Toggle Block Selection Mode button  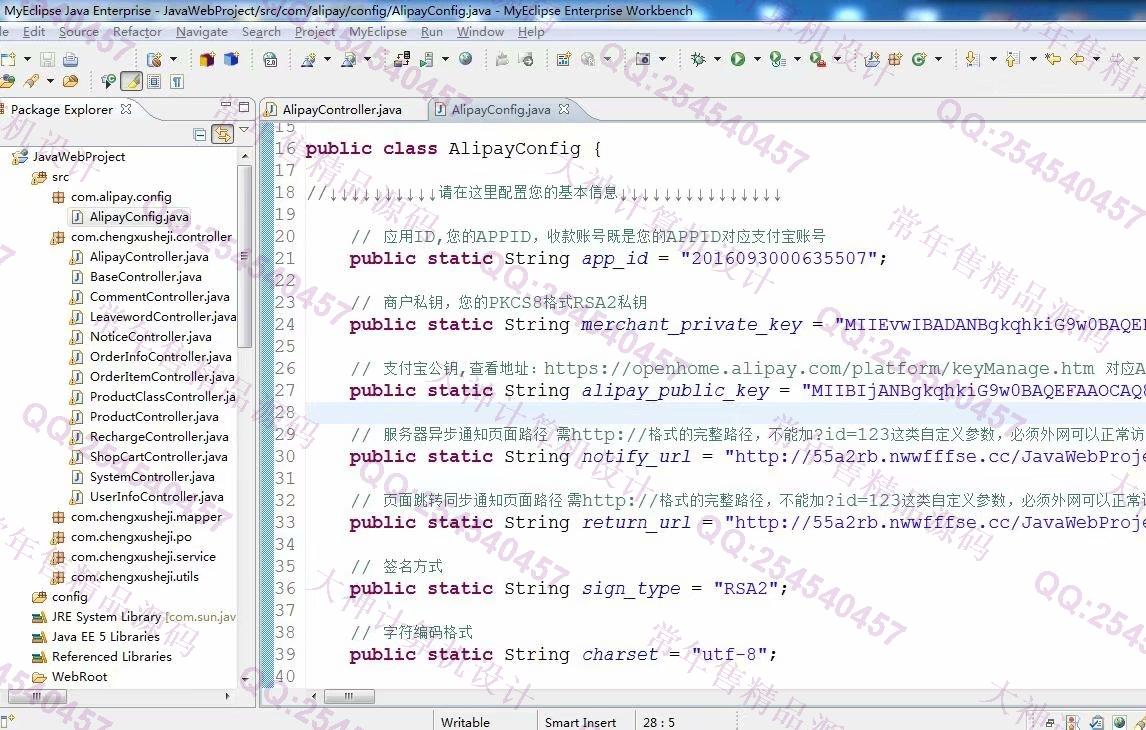[154, 81]
